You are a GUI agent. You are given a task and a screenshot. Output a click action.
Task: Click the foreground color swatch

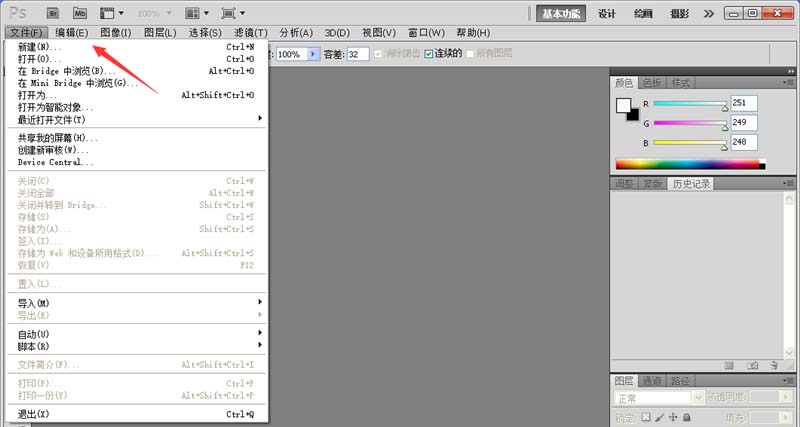click(622, 105)
